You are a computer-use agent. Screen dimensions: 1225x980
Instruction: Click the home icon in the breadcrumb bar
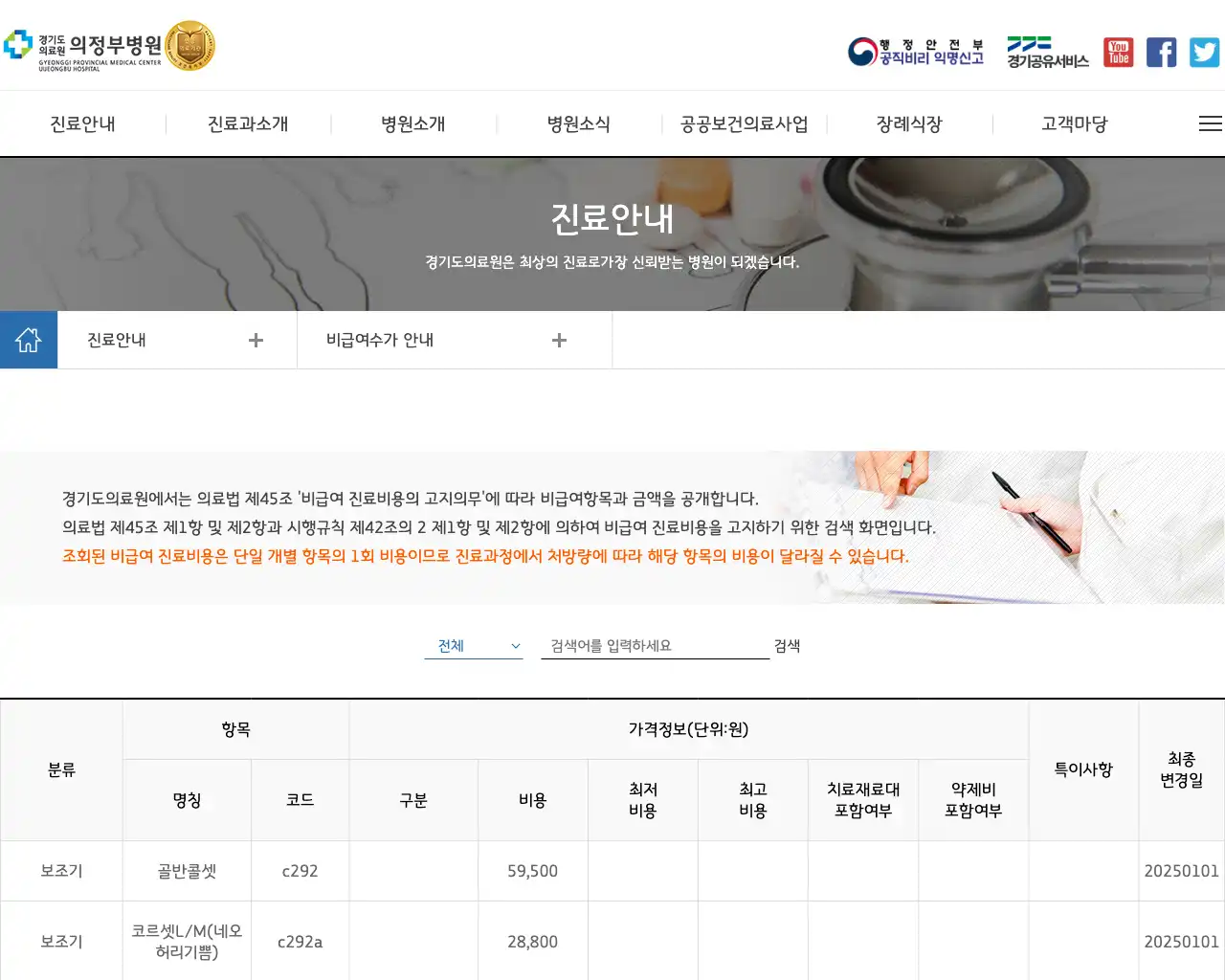29,339
